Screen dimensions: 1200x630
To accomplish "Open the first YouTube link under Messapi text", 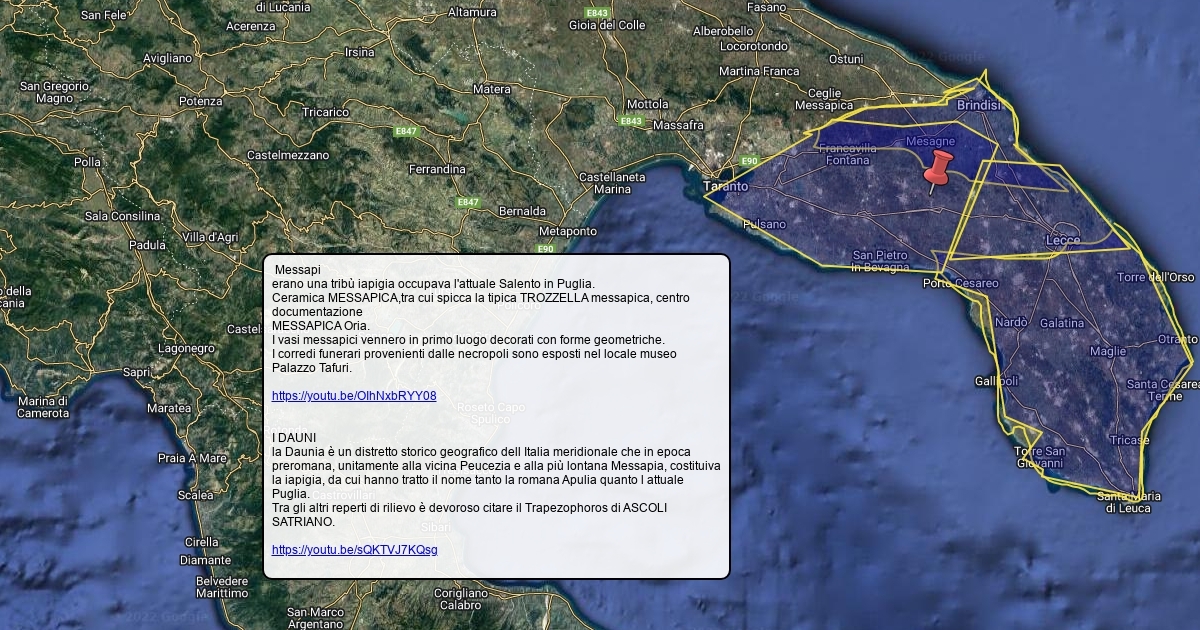I will [x=354, y=396].
